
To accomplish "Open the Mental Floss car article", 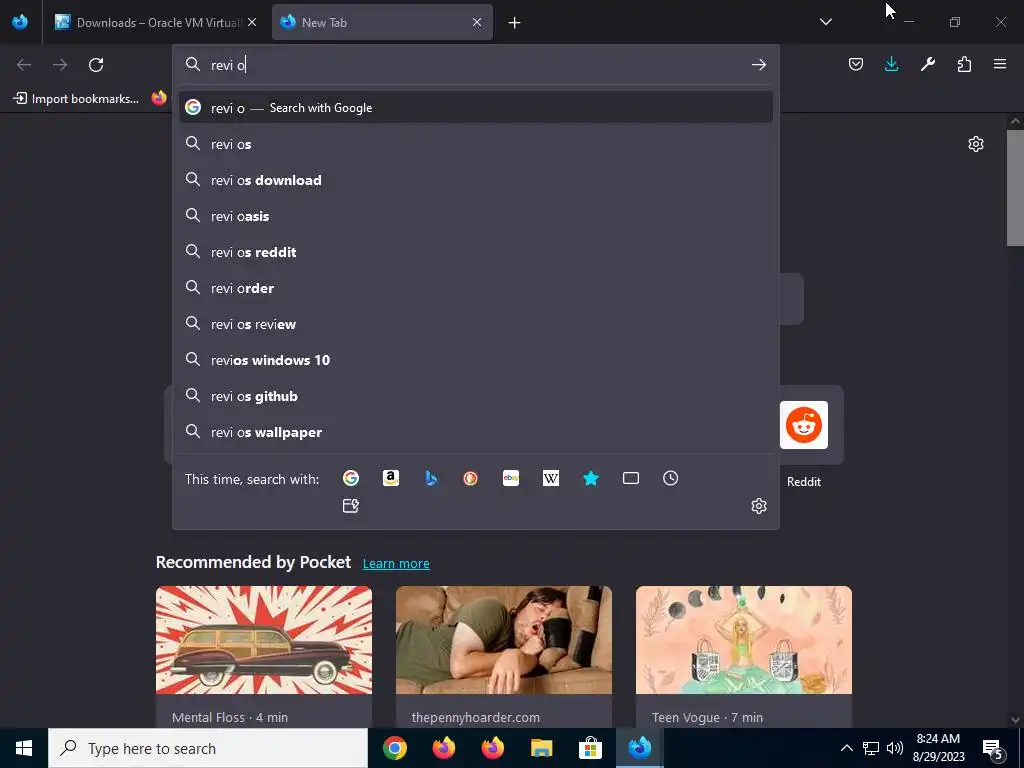I will coord(264,656).
